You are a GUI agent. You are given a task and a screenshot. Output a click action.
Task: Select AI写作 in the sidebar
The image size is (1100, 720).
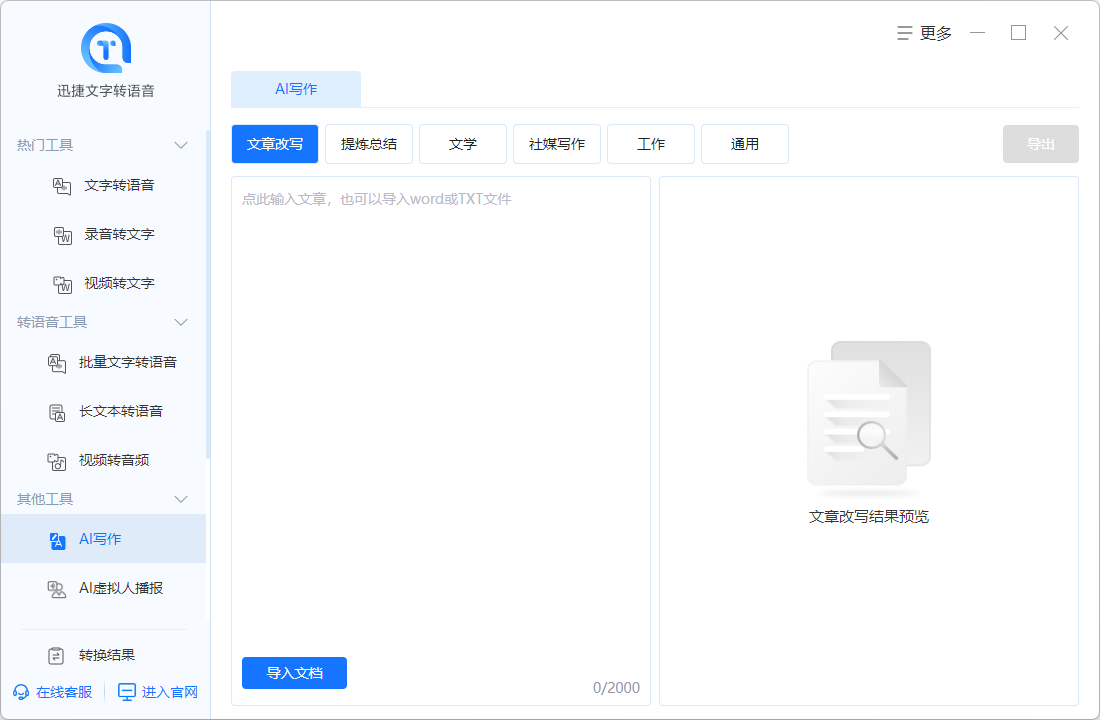pos(103,539)
